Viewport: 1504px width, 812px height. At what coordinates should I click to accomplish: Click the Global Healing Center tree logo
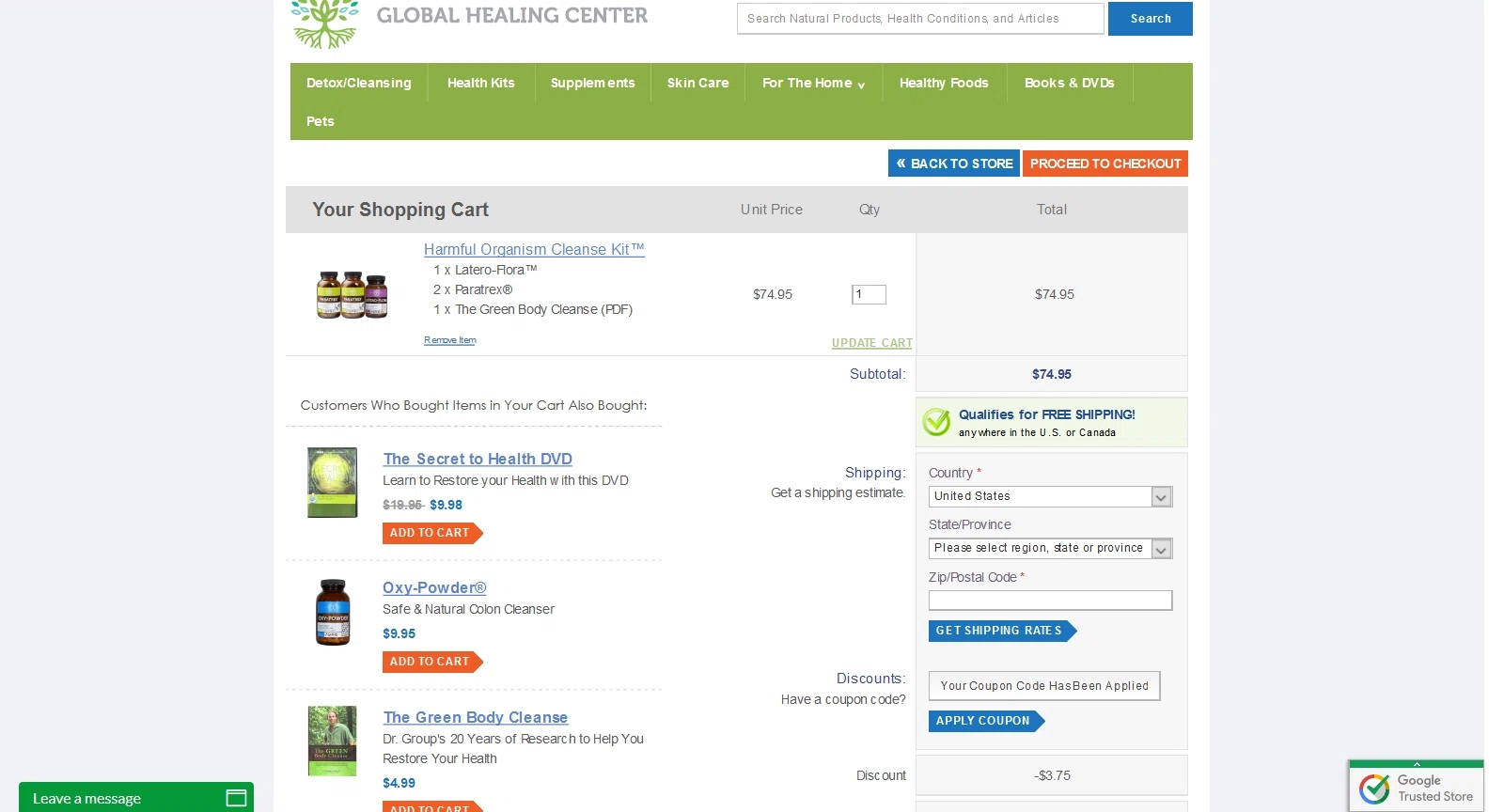click(324, 23)
